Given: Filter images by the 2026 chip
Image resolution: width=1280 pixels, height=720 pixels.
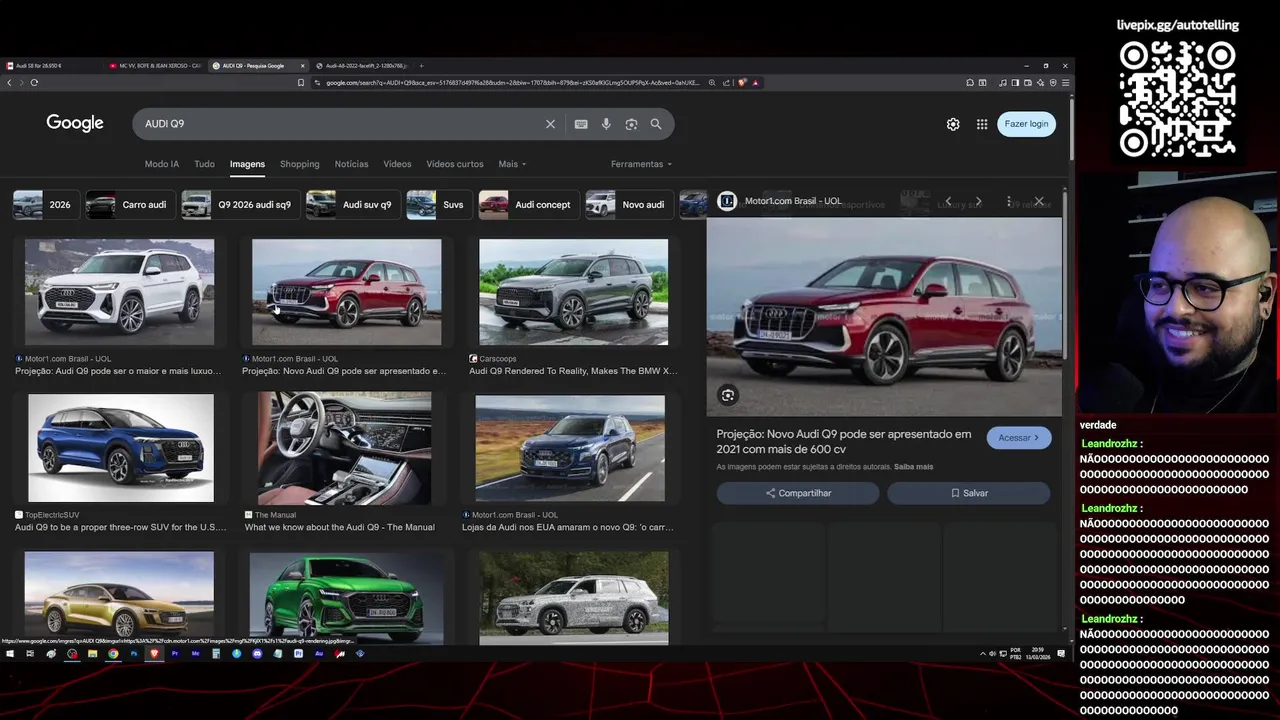Looking at the screenshot, I should click(x=44, y=205).
